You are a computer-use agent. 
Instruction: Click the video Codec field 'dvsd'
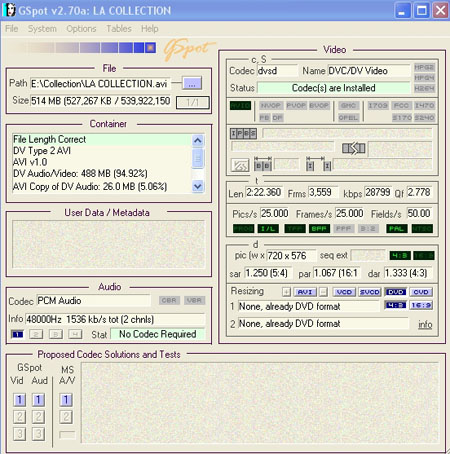pyautogui.click(x=277, y=71)
